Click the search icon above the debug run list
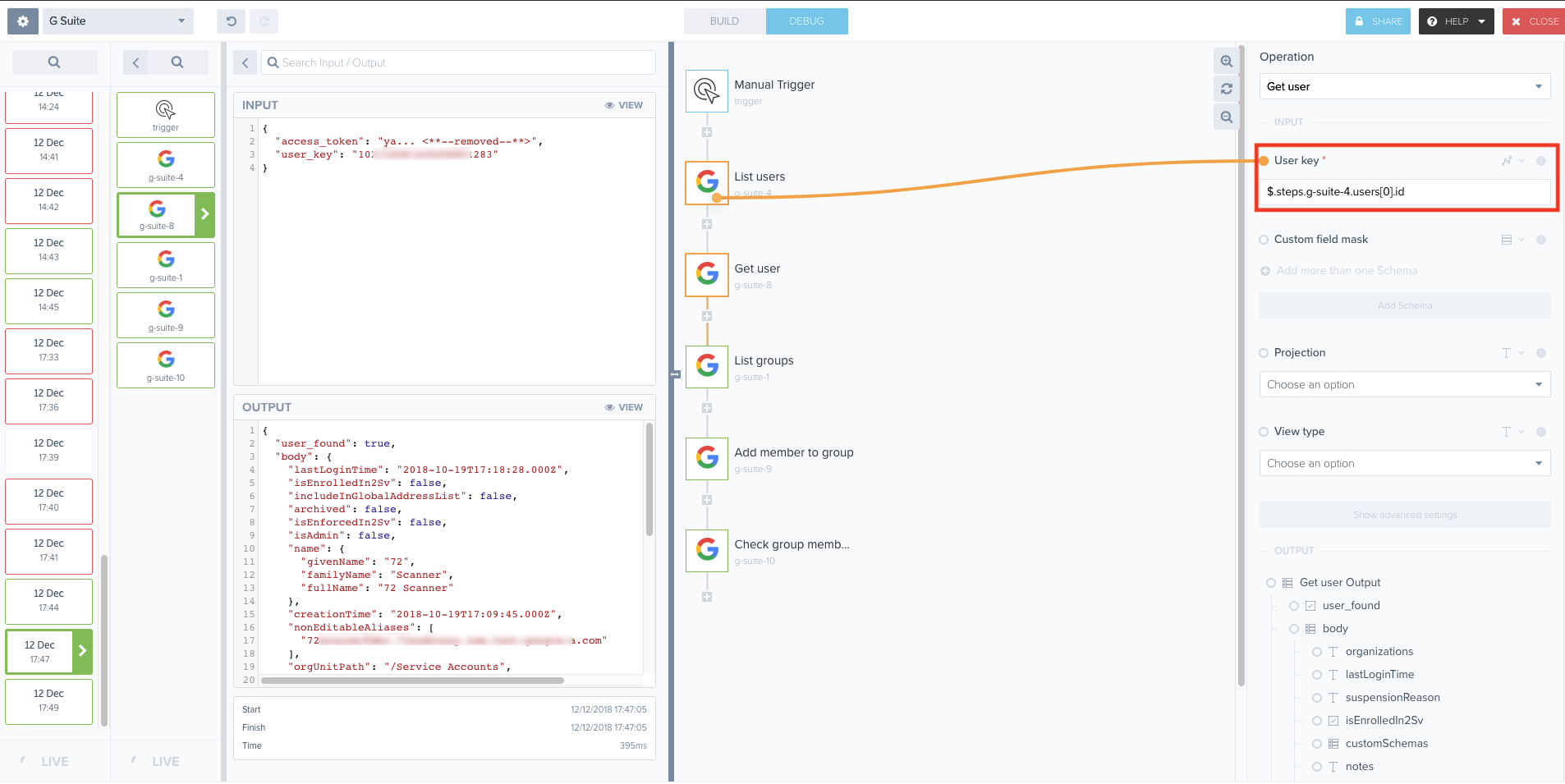The height and width of the screenshot is (784, 1565). 54,62
